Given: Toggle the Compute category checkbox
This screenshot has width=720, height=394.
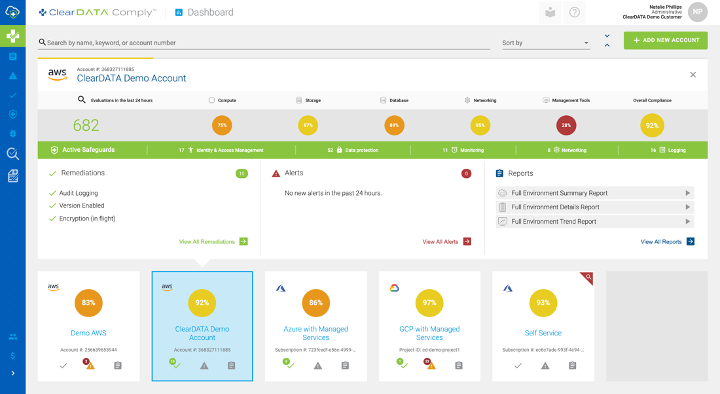Looking at the screenshot, I should (x=212, y=100).
